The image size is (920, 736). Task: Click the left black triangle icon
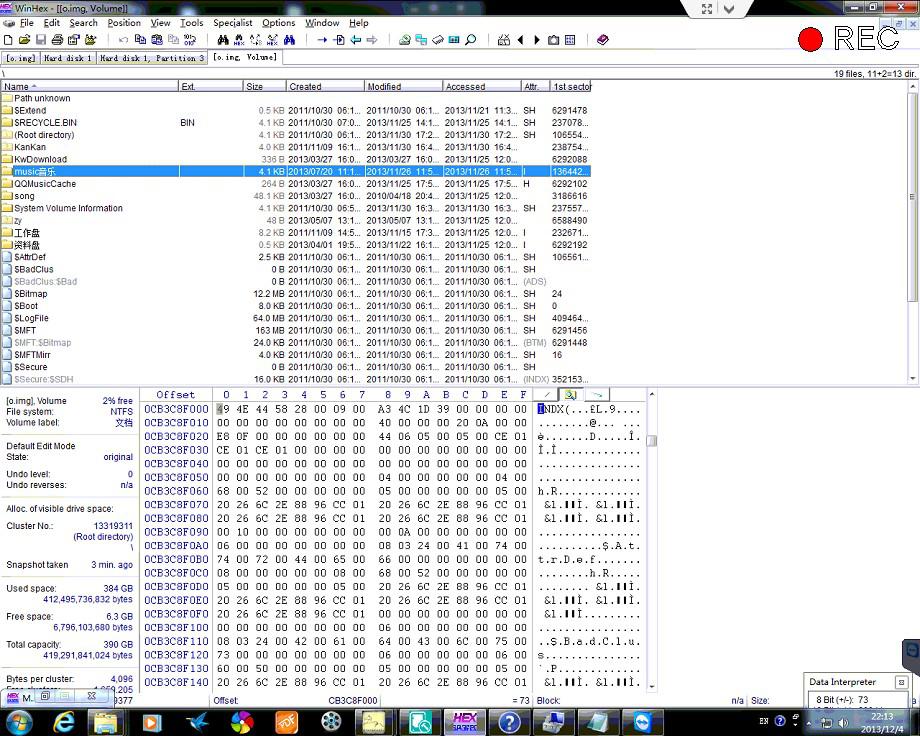coord(520,40)
